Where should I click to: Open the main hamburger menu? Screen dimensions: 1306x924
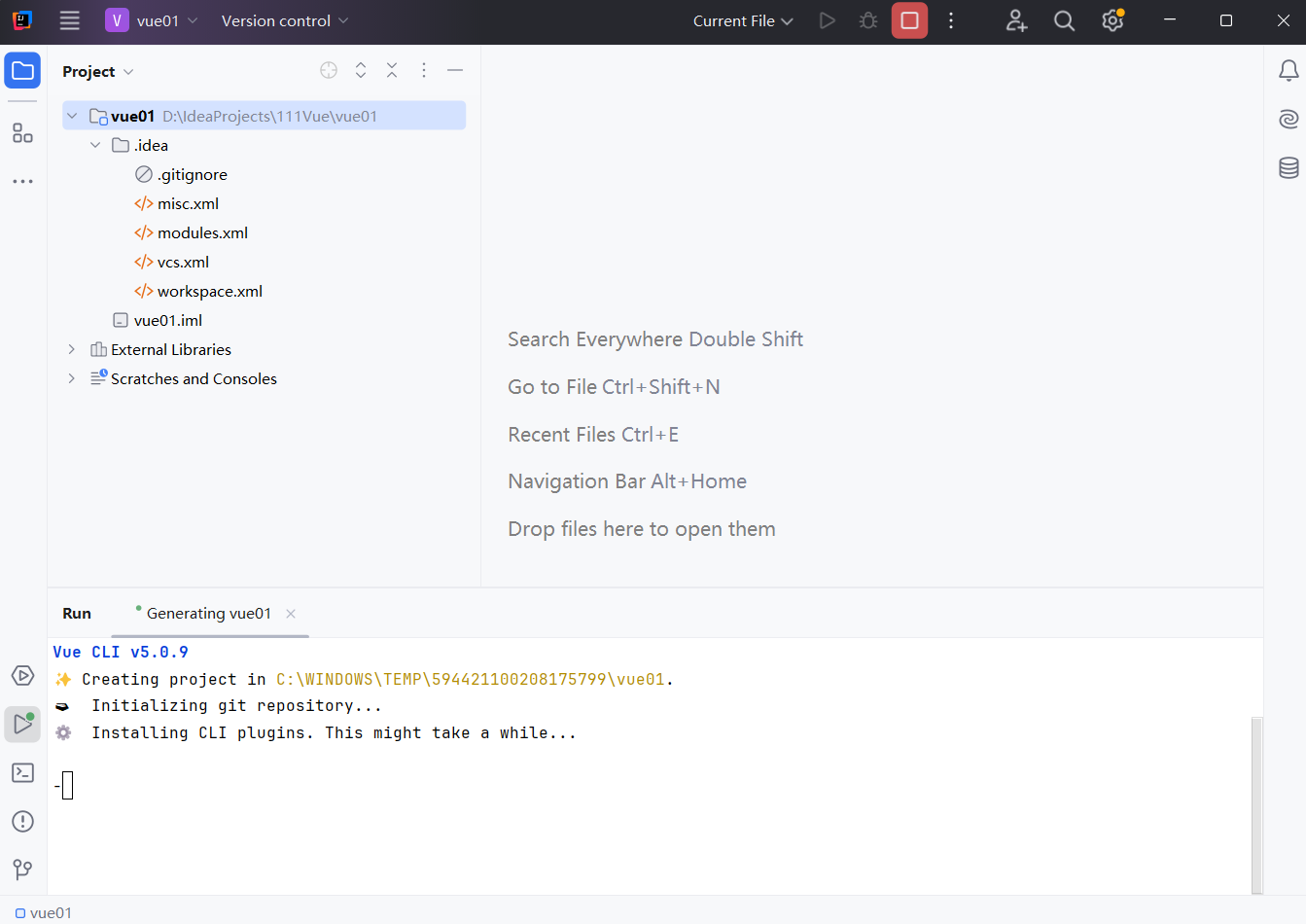(69, 20)
